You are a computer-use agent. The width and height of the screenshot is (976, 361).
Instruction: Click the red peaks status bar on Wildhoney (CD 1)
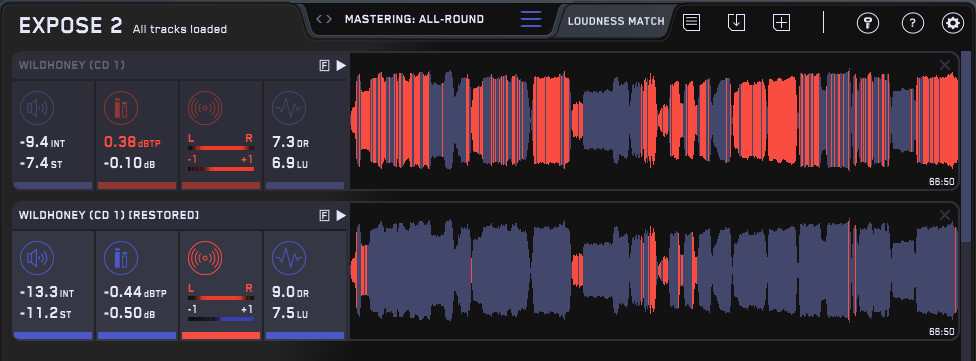coord(137,185)
